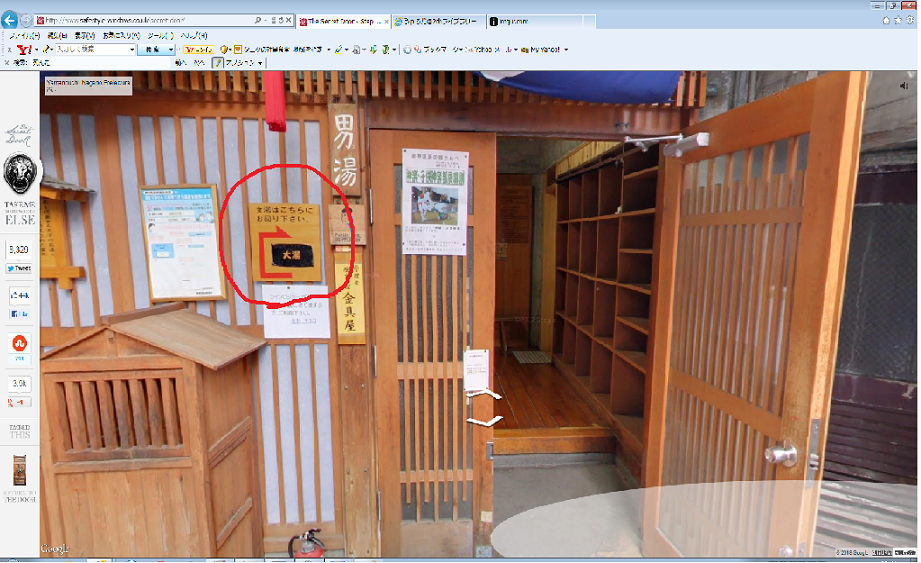Open the ヘルプ(H) menu
This screenshot has height=563, width=921.
pyautogui.click(x=194, y=36)
